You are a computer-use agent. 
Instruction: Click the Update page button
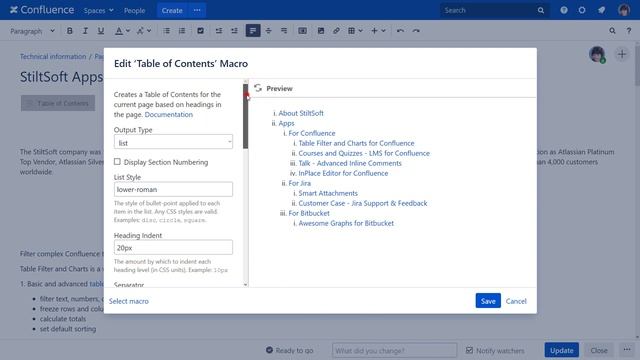(562, 350)
